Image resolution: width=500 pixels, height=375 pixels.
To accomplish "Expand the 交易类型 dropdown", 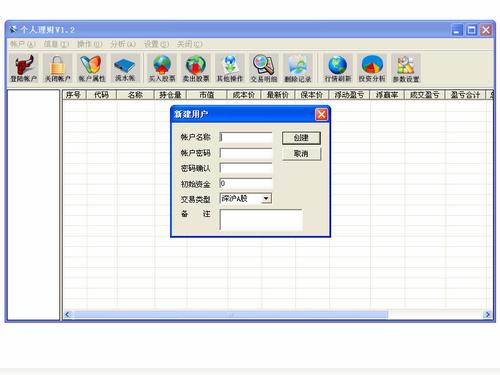I will point(266,199).
